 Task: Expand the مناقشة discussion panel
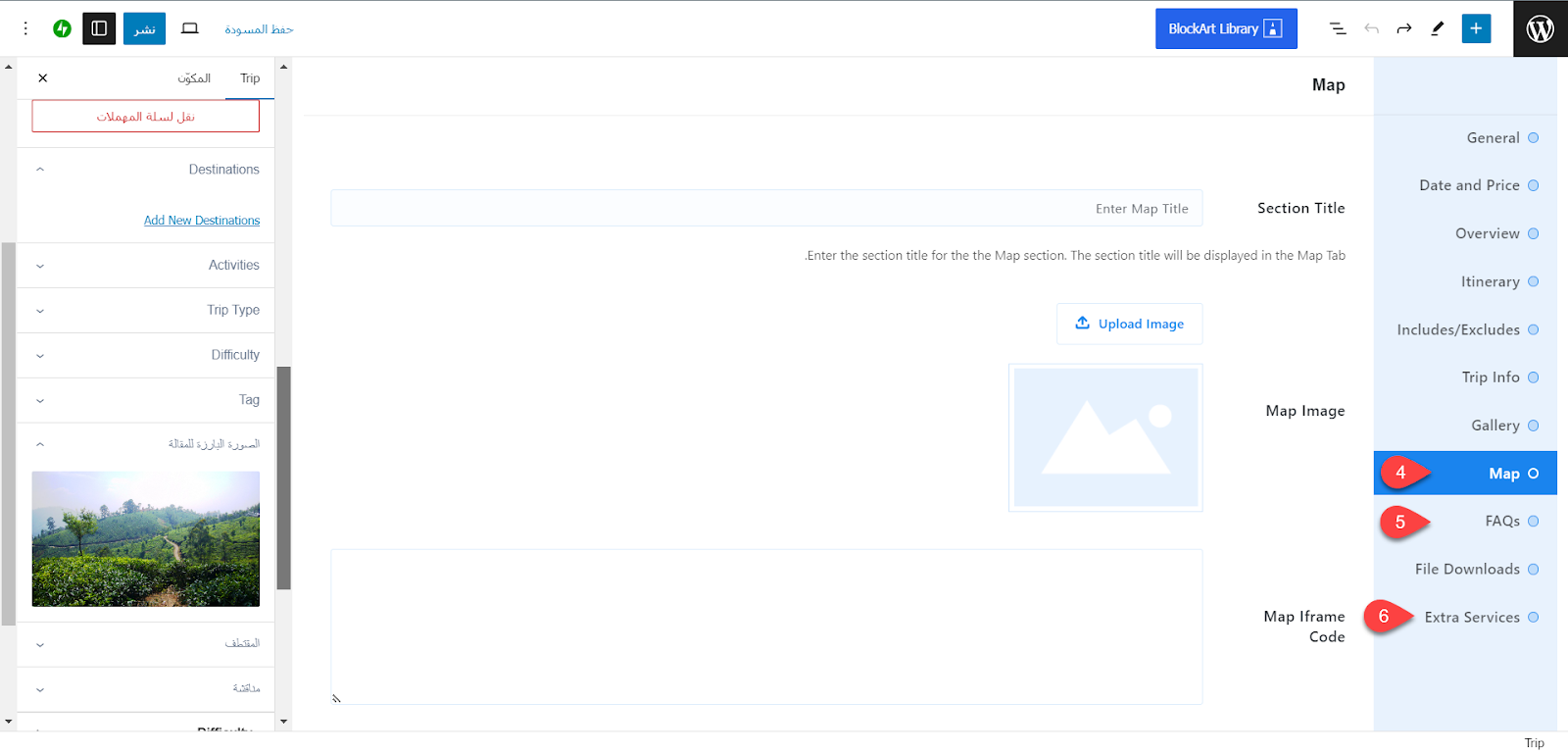(146, 689)
